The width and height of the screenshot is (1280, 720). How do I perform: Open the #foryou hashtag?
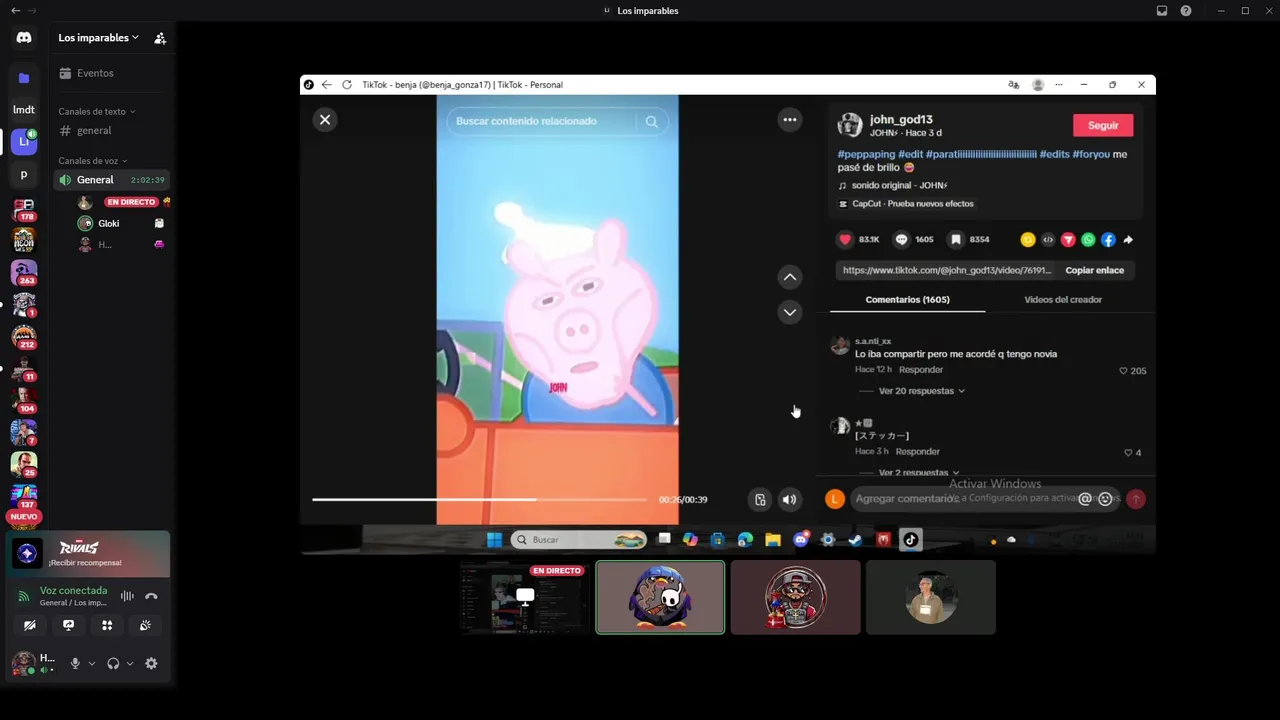click(1091, 154)
